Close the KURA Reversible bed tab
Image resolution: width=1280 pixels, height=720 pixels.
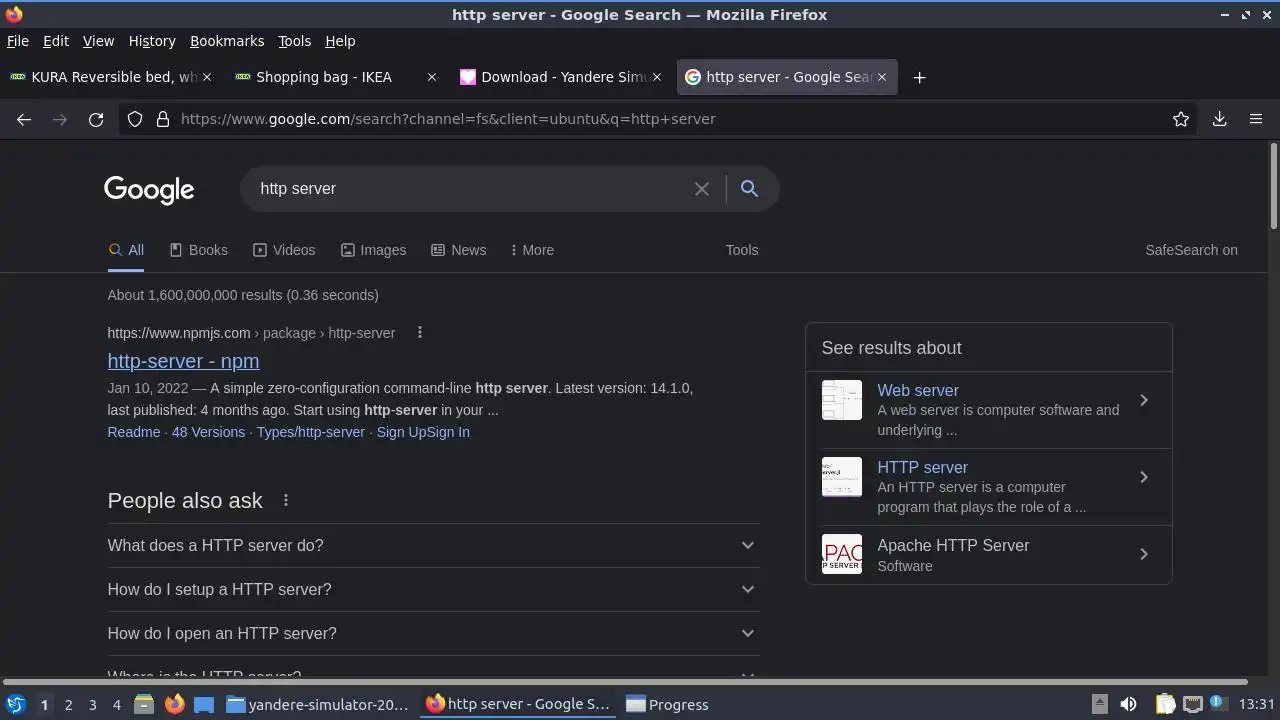[x=207, y=77]
